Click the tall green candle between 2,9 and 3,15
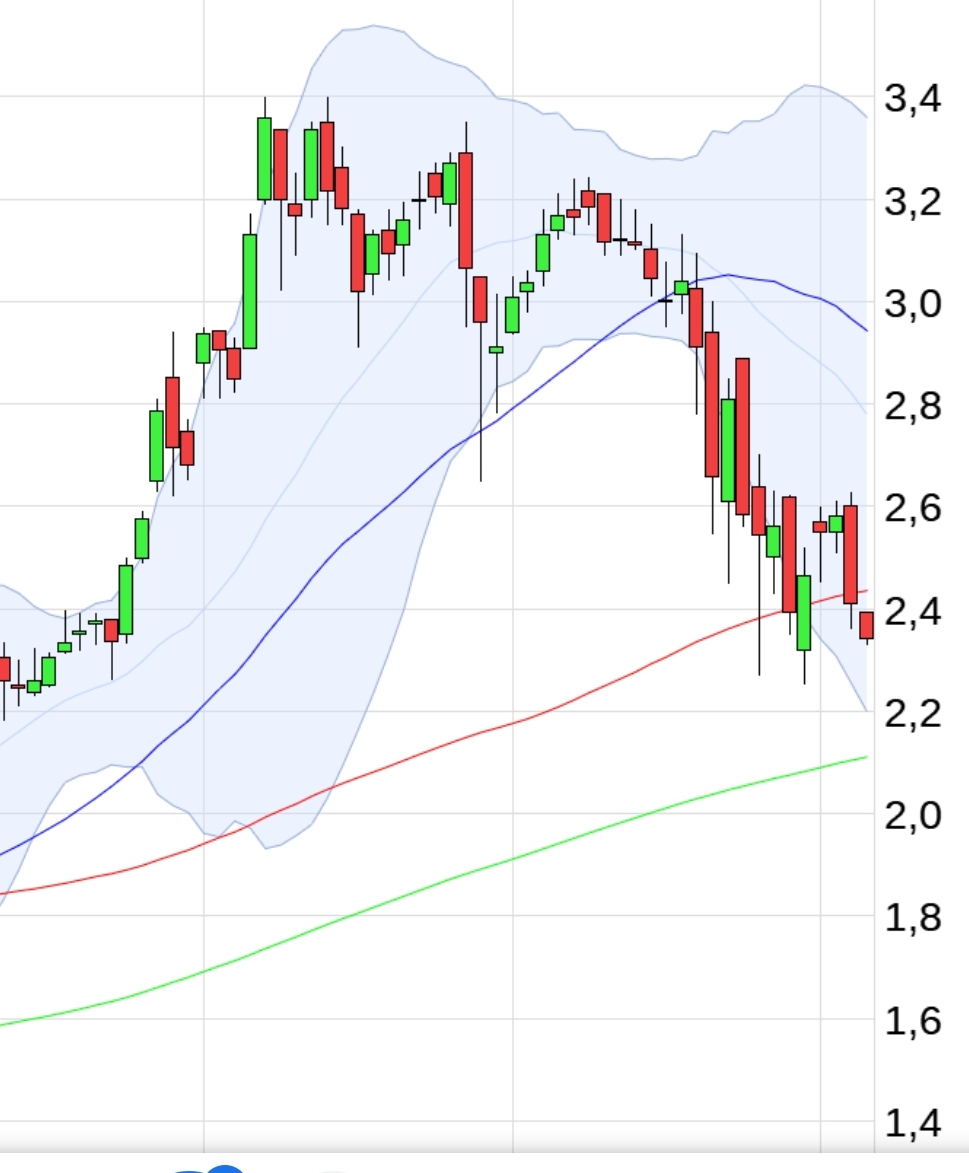Viewport: 969px width, 1173px height. [x=250, y=290]
